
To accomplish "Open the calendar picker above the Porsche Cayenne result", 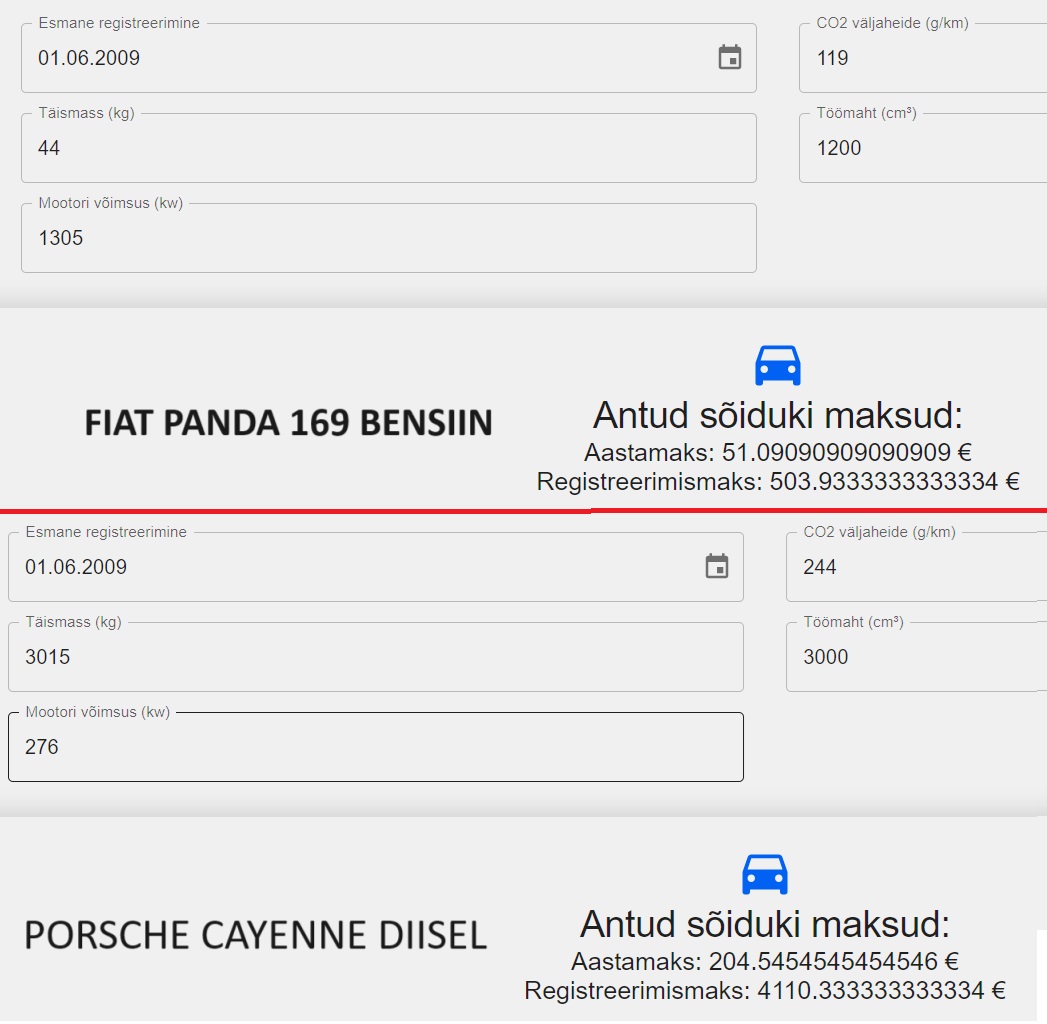I will tap(717, 567).
